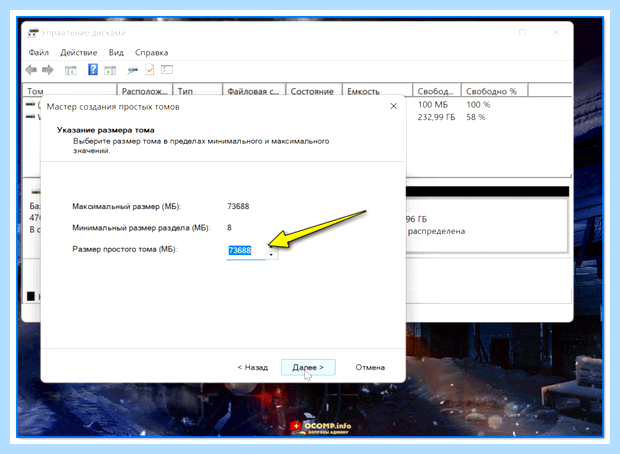Screen dimensions: 620x454
Task: Open the Действие menu
Action: tap(79, 53)
